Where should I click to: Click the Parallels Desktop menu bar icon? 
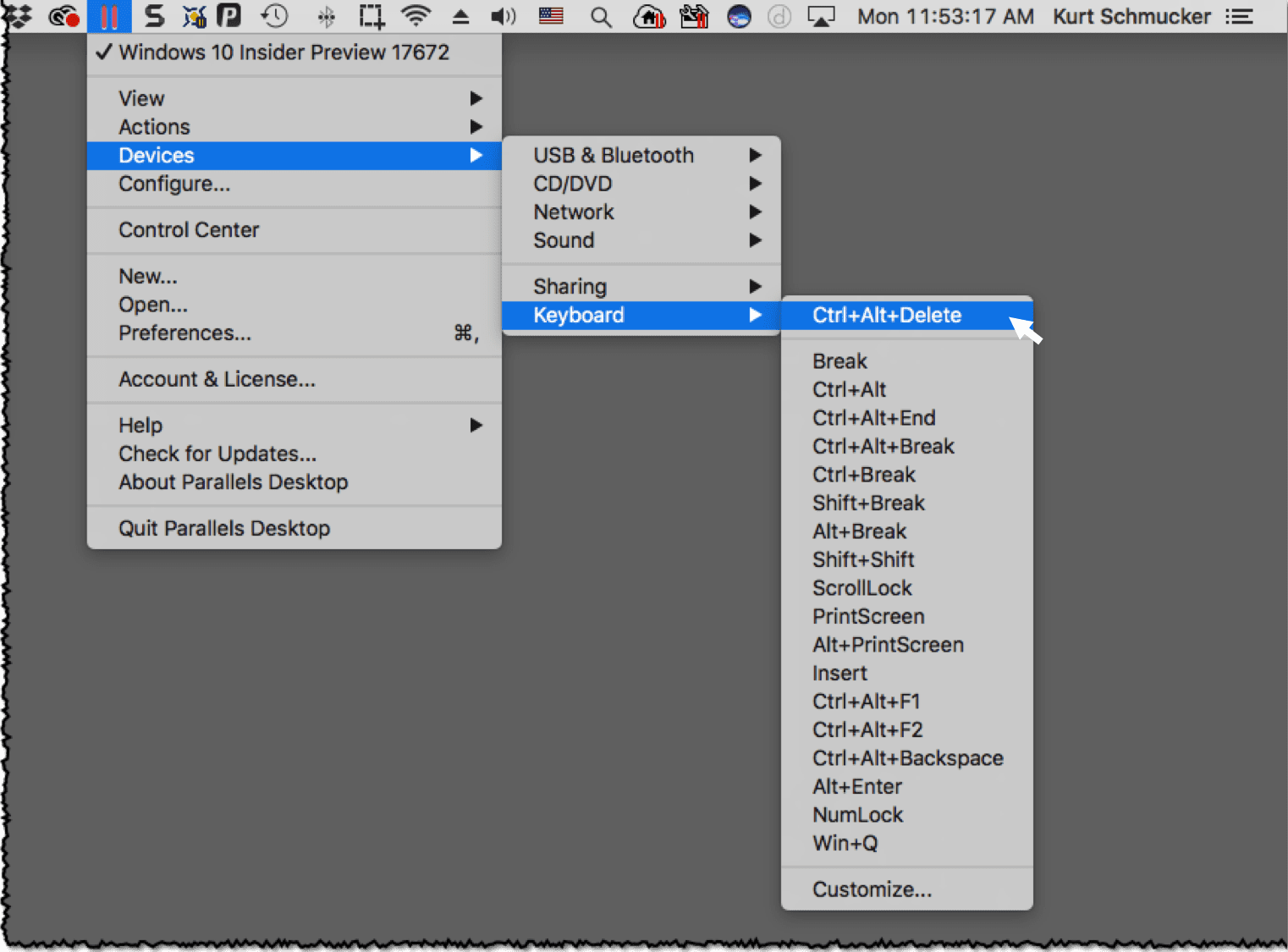click(108, 16)
